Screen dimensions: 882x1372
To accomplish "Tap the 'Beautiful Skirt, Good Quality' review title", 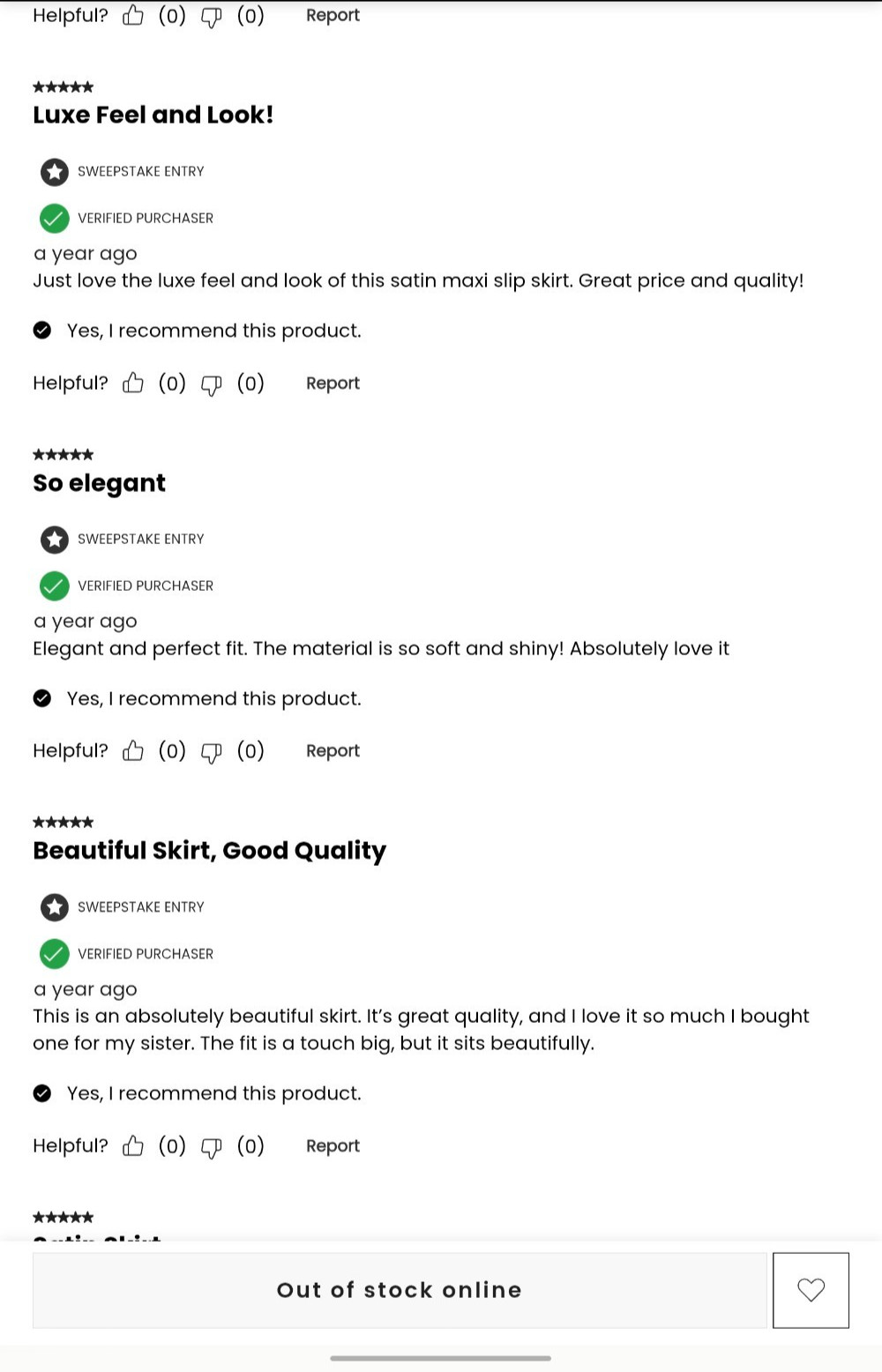I will click(x=210, y=851).
